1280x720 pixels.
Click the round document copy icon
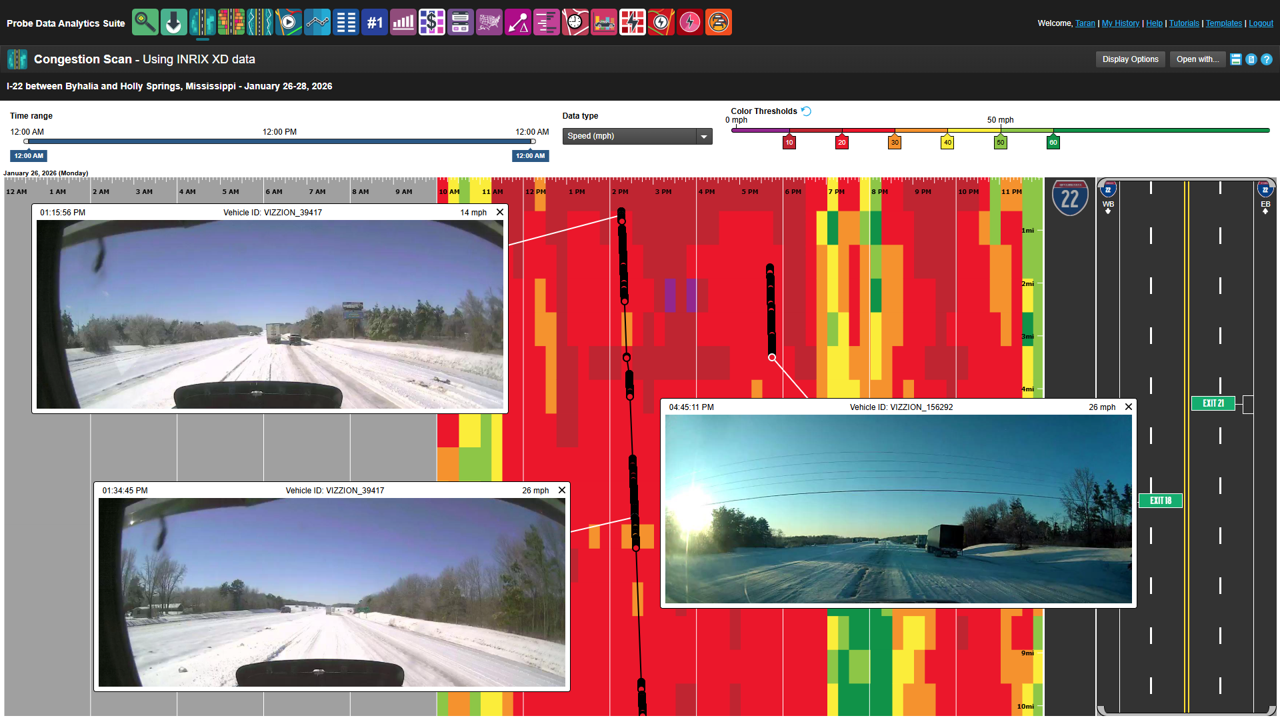(x=1251, y=60)
